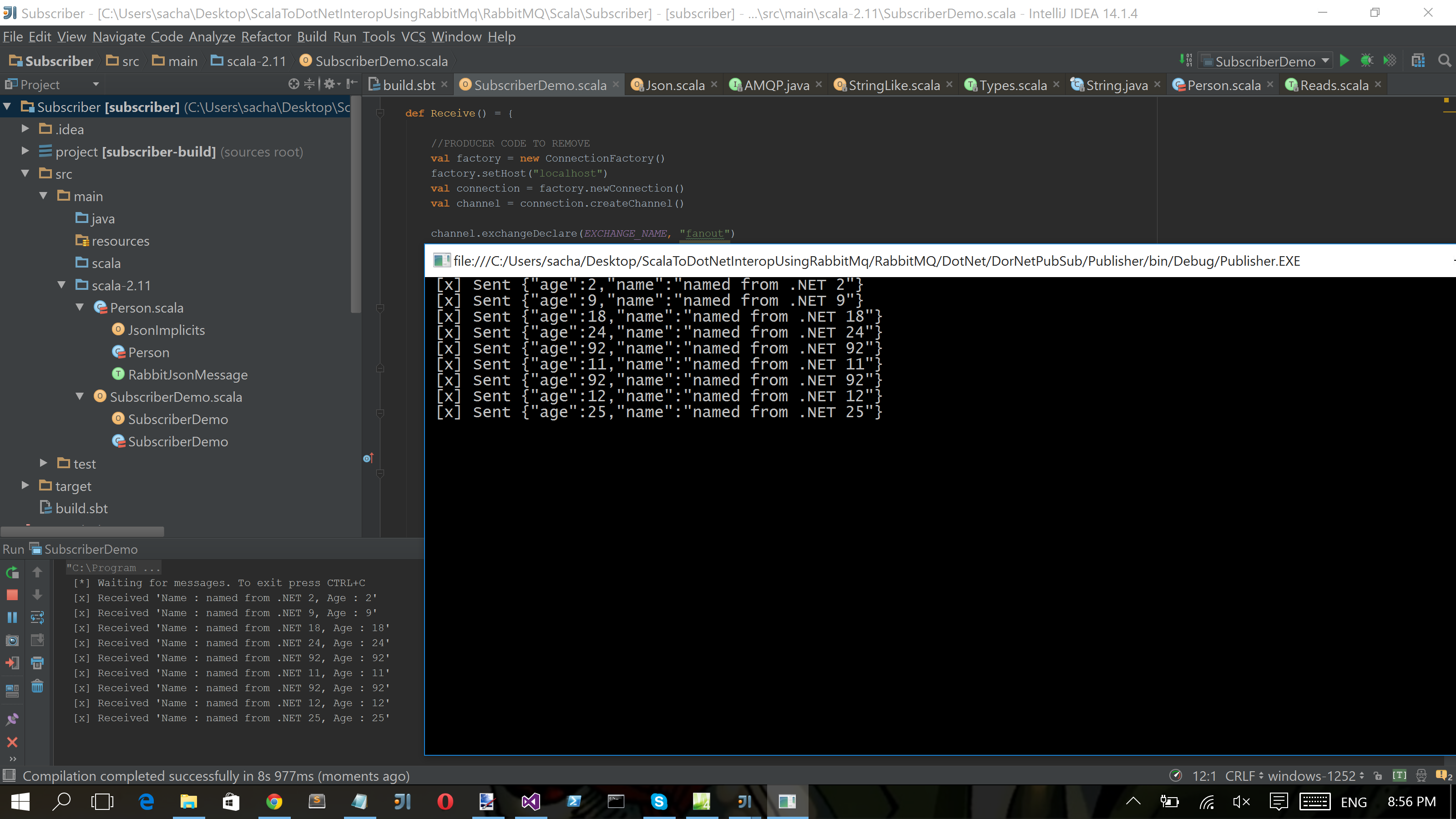Toggle soft wraps in the Run console
Screen dimensions: 1456x819
(37, 617)
